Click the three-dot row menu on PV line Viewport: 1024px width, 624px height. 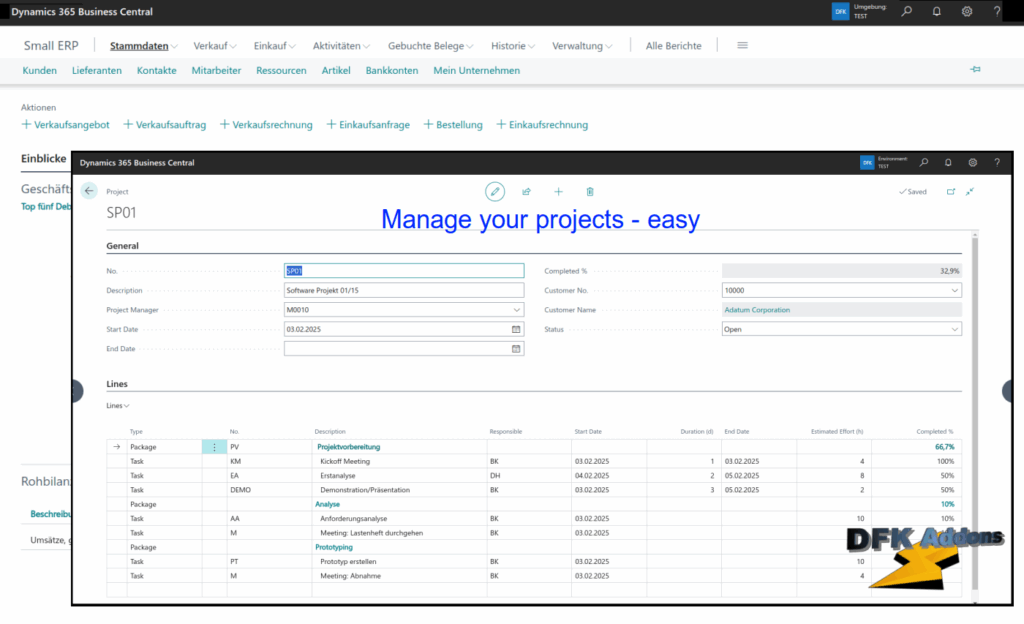214,447
